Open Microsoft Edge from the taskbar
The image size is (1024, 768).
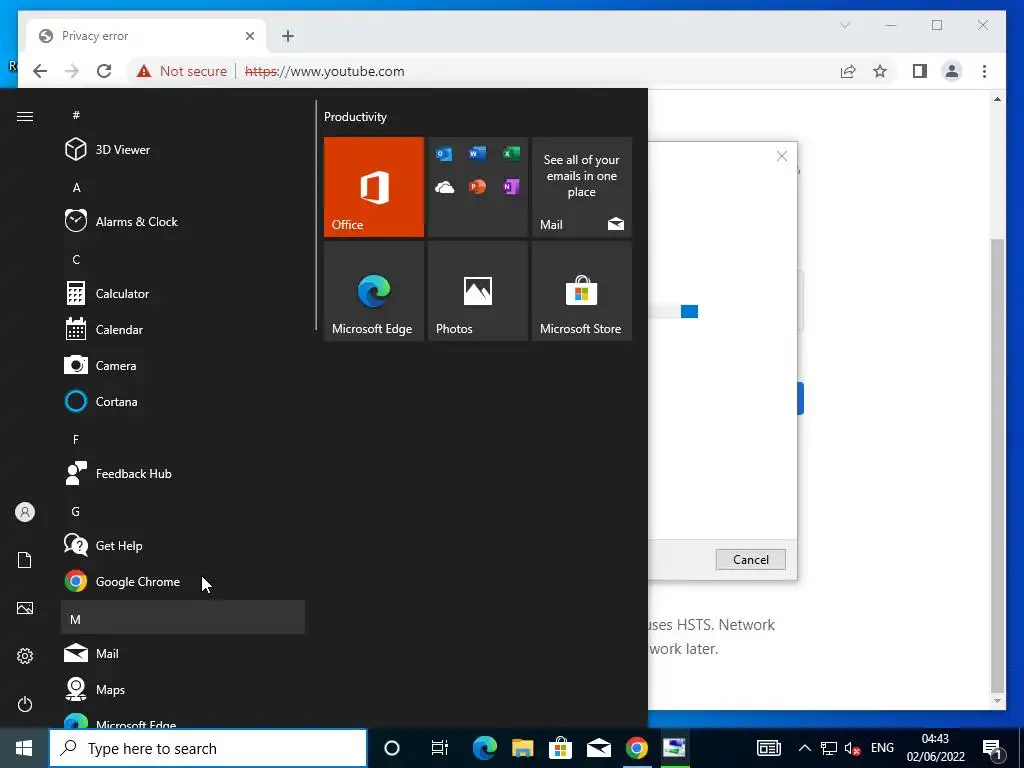(x=484, y=748)
